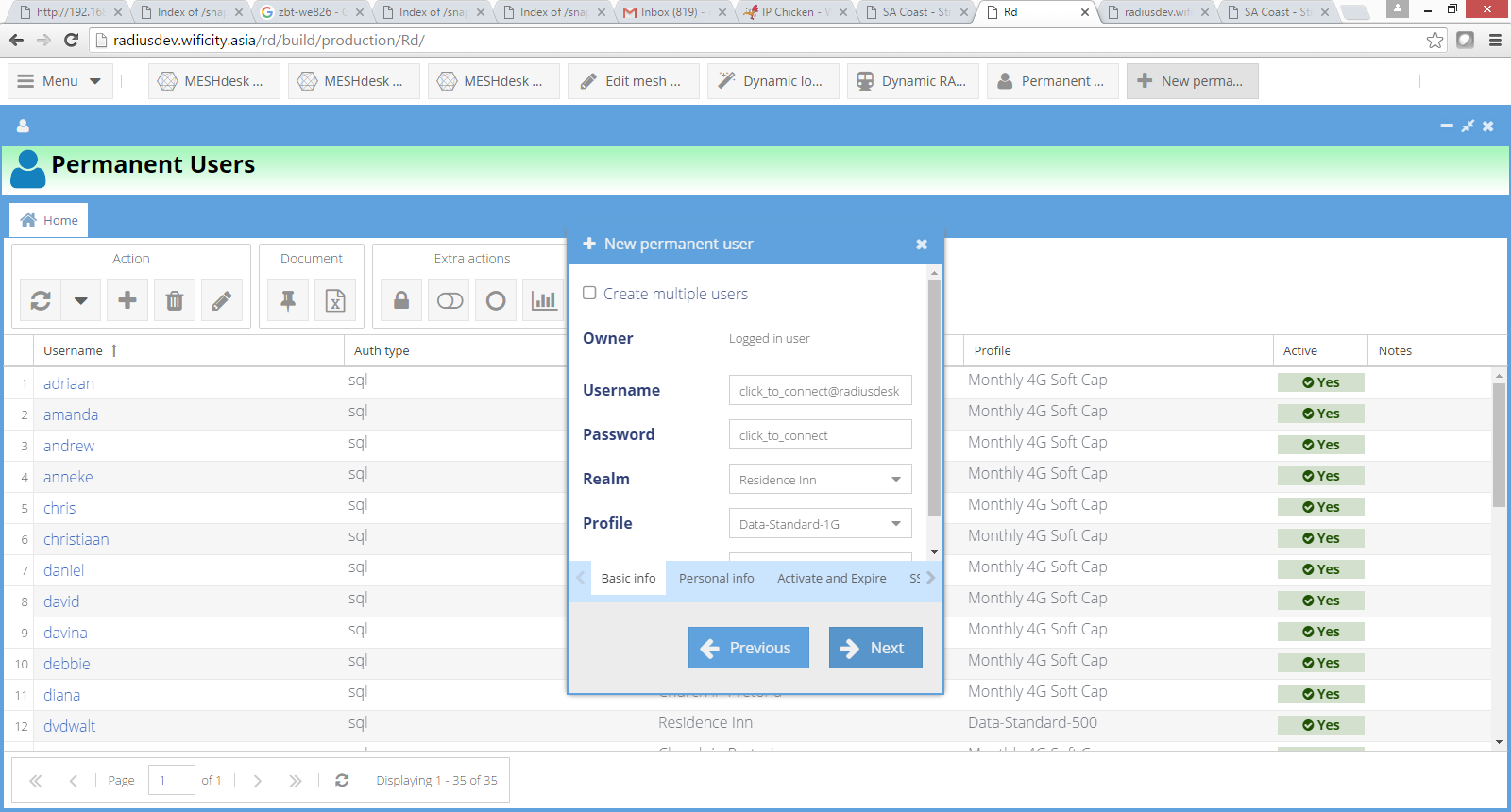Image resolution: width=1511 pixels, height=812 pixels.
Task: Click the padlock change password icon
Action: click(x=401, y=301)
